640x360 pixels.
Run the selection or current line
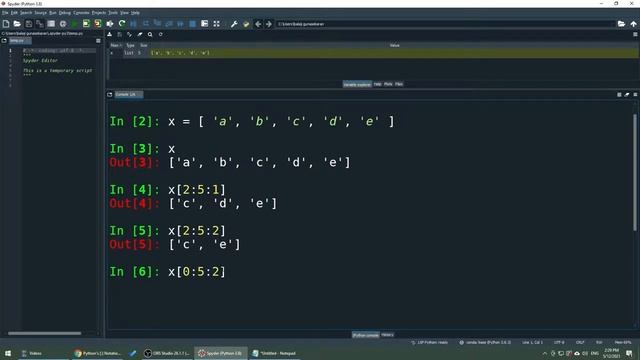[110, 24]
